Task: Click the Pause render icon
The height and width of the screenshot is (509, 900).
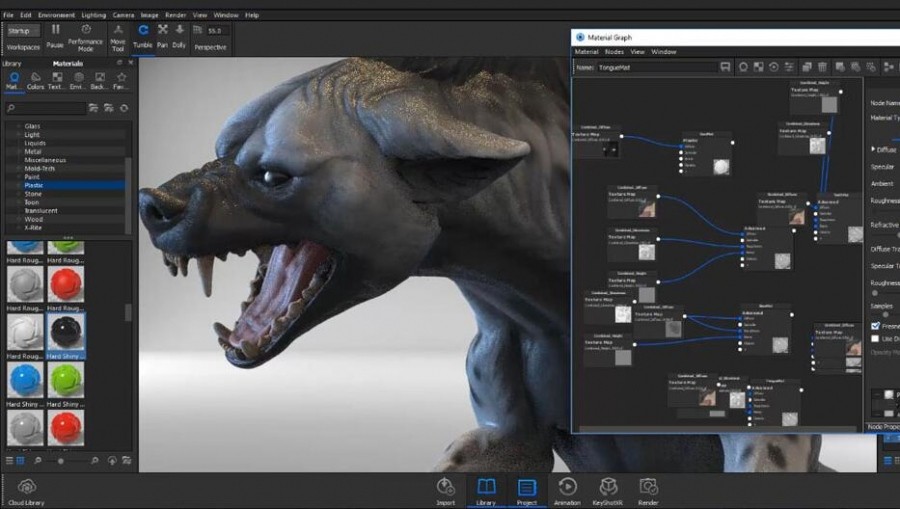Action: 55,29
